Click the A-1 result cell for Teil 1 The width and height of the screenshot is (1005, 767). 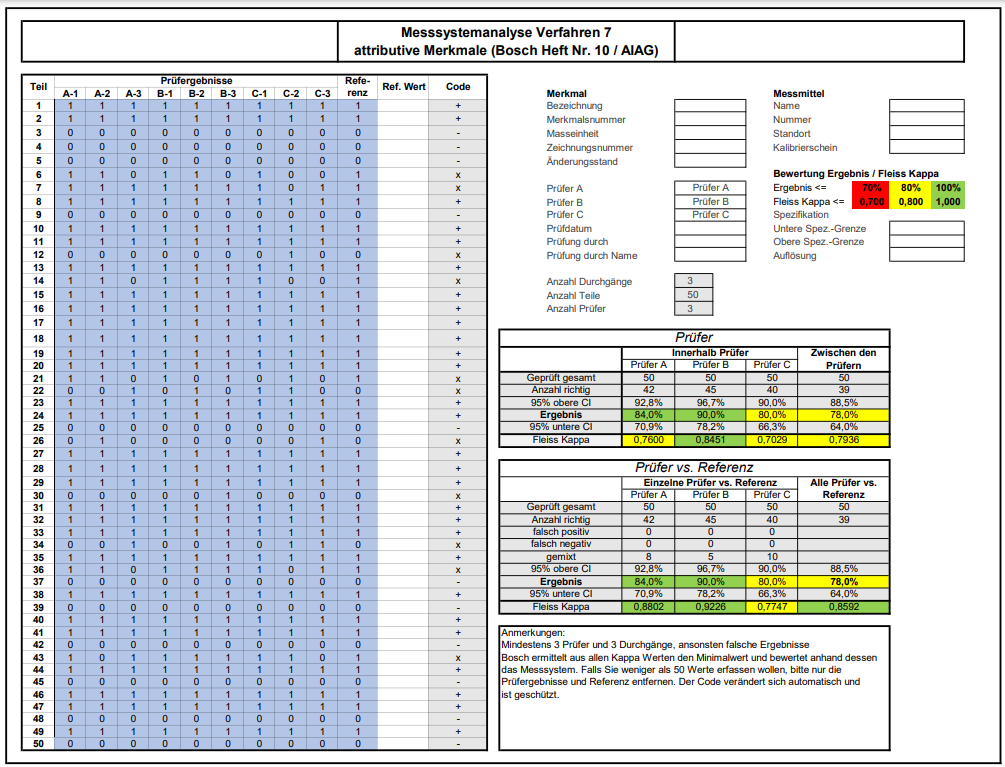[x=70, y=105]
